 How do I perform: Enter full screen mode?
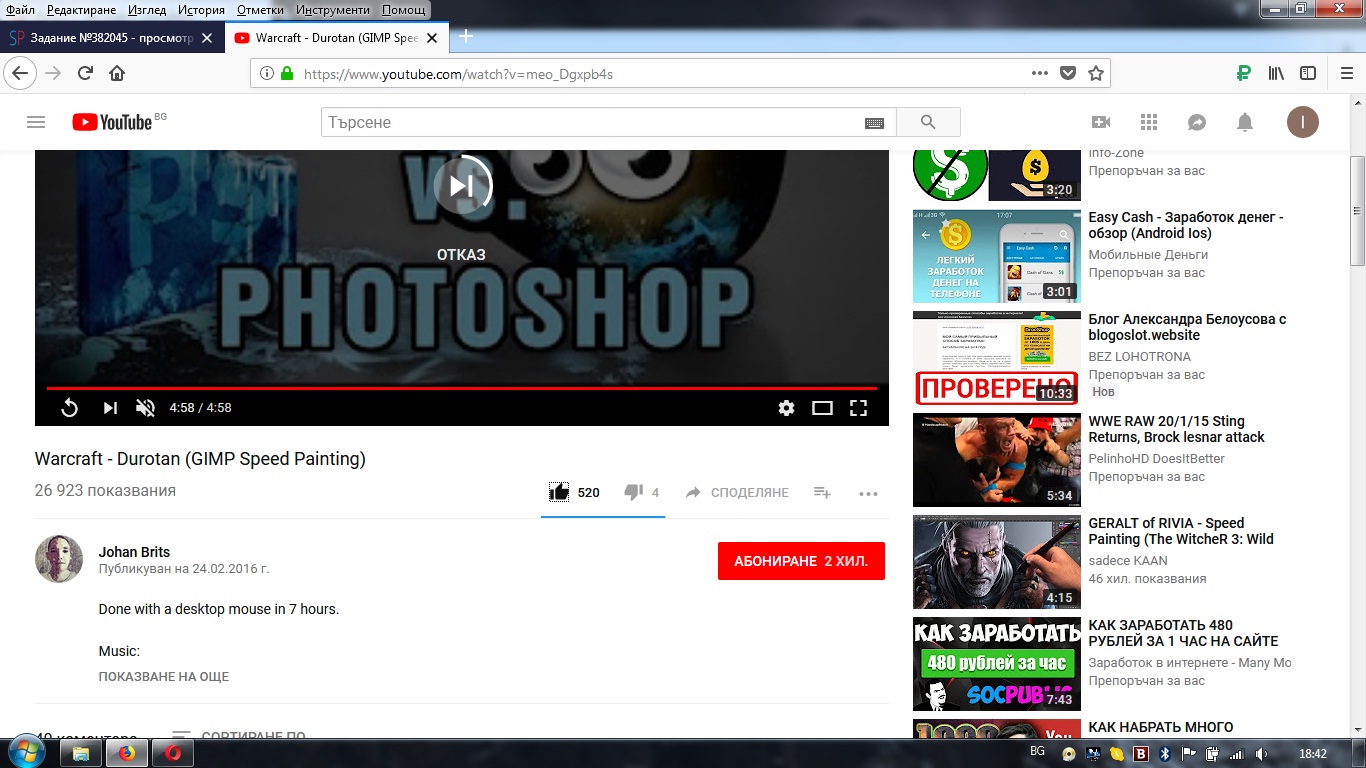pos(858,408)
